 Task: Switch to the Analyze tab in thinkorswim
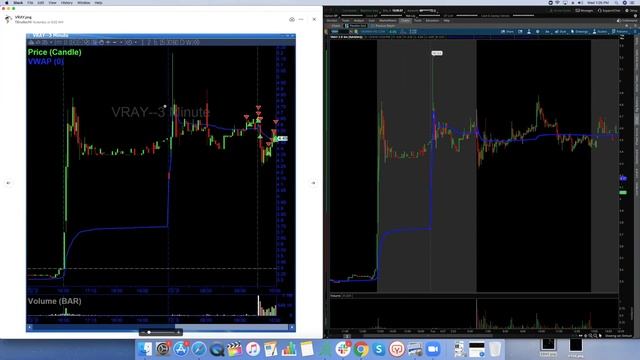pyautogui.click(x=359, y=20)
